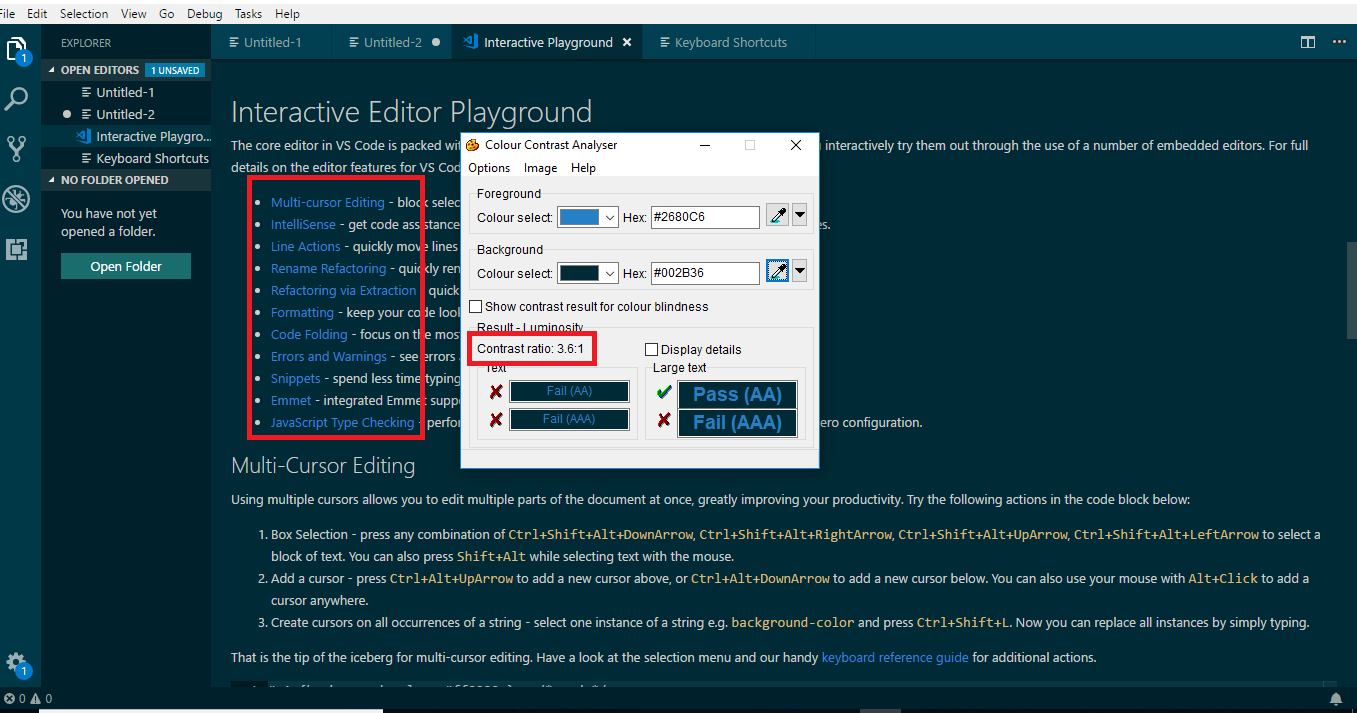Open the Selection menu
The height and width of the screenshot is (713, 1357).
(84, 14)
